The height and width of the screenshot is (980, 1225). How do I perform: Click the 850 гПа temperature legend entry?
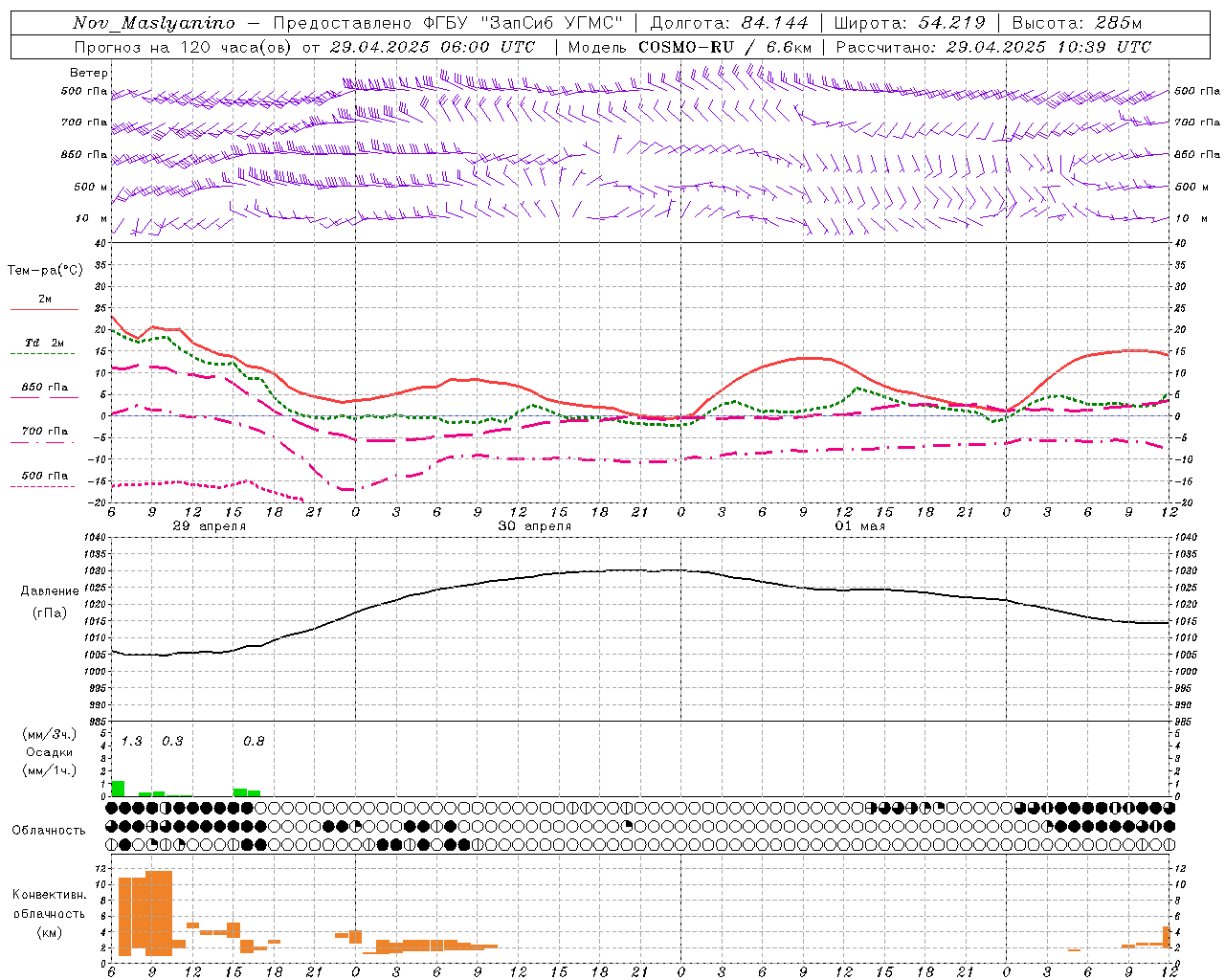pos(44,389)
